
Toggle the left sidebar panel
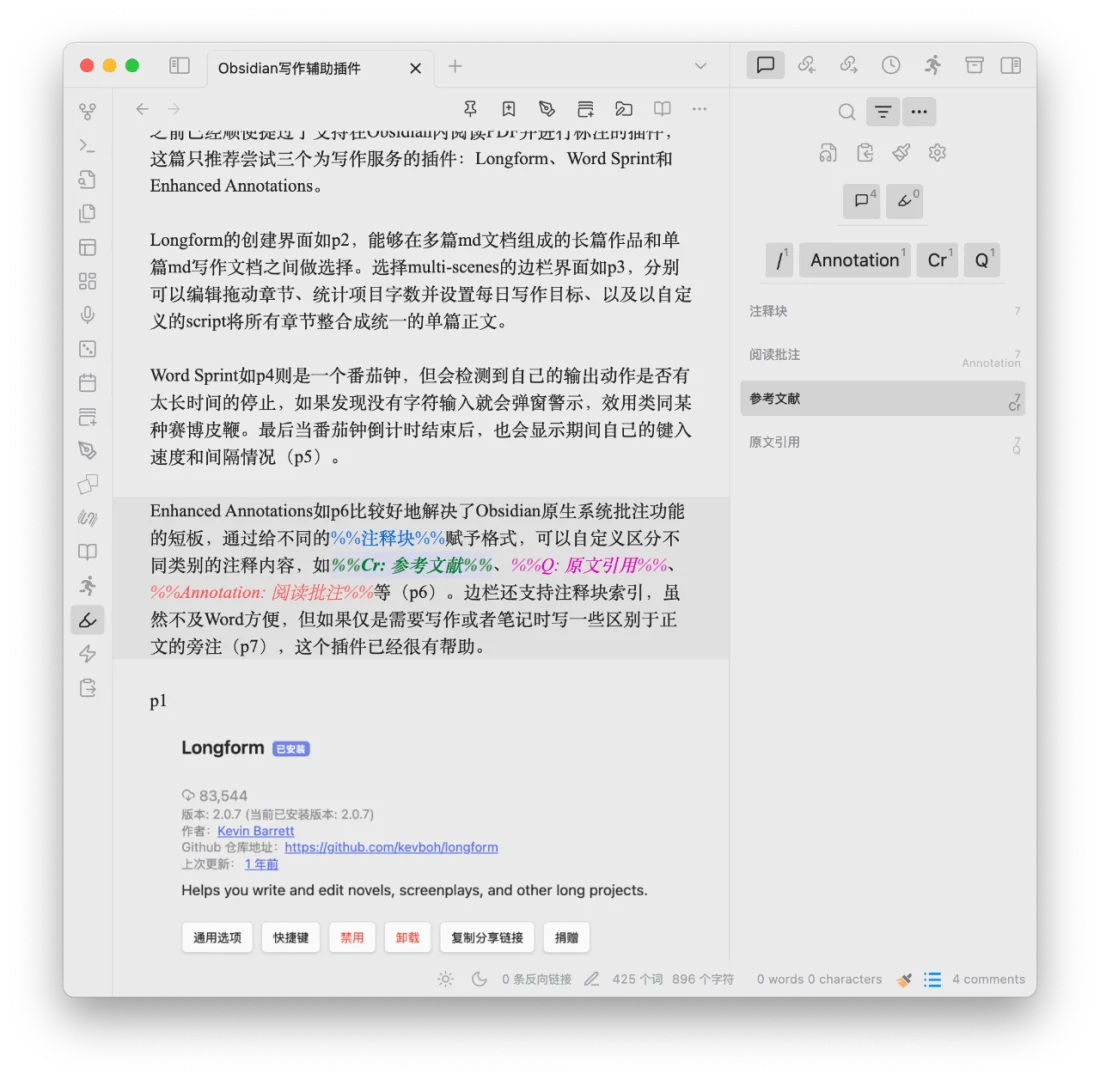point(180,66)
